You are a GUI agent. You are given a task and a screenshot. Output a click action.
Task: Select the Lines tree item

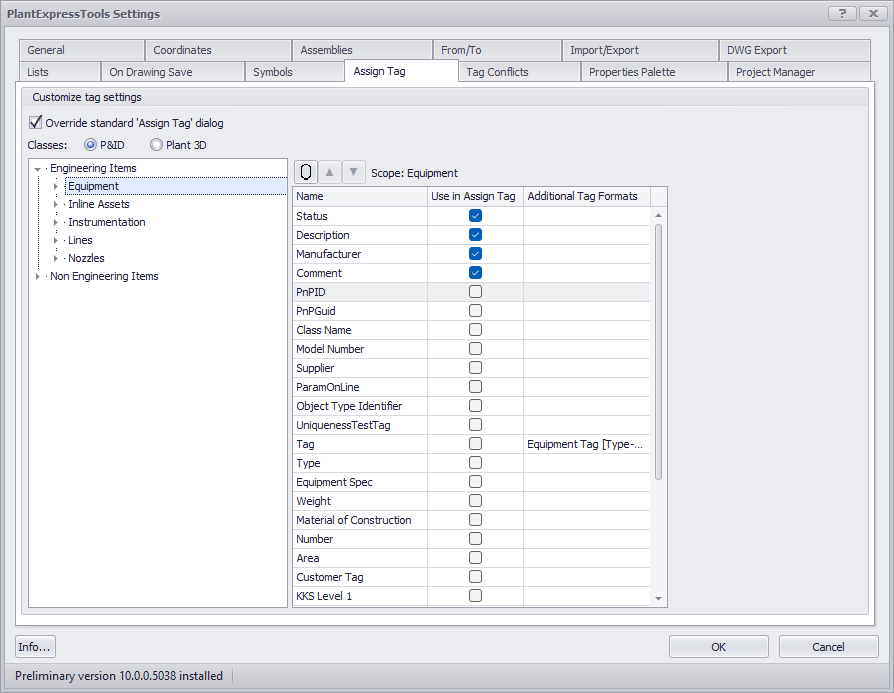tap(80, 240)
